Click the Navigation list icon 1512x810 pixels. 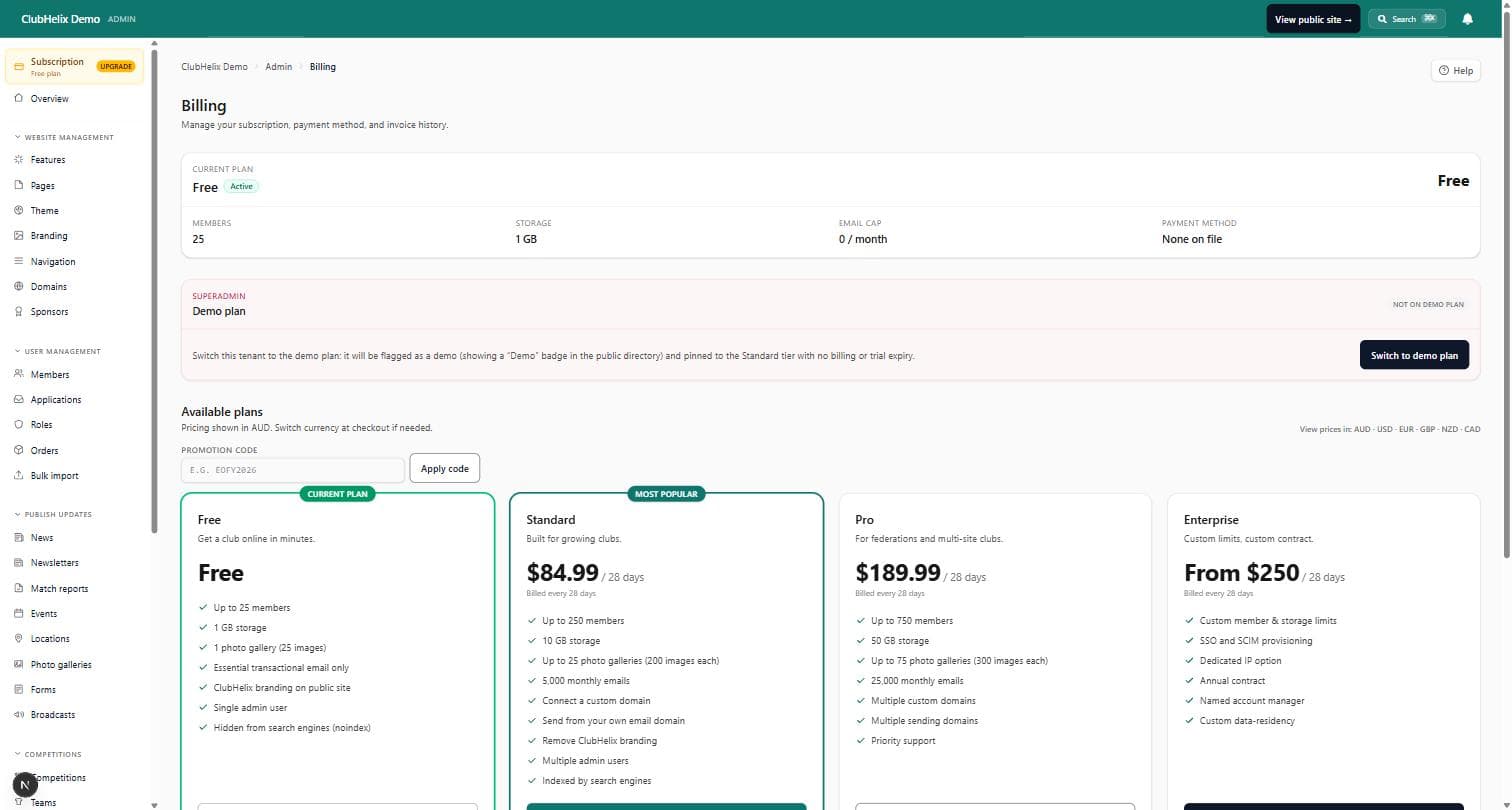pyautogui.click(x=19, y=261)
